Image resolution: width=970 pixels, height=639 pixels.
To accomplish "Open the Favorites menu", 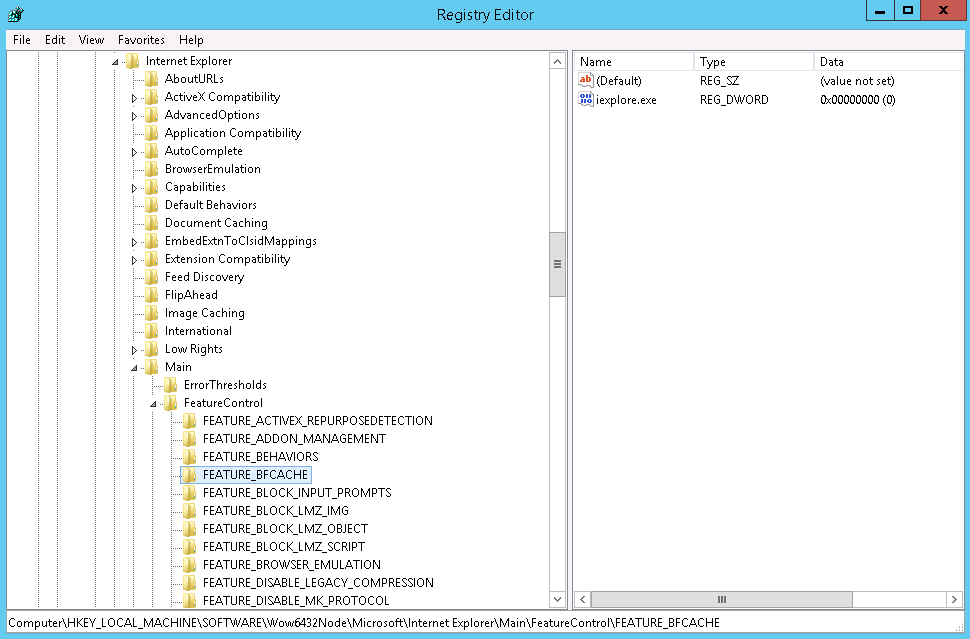I will 141,40.
